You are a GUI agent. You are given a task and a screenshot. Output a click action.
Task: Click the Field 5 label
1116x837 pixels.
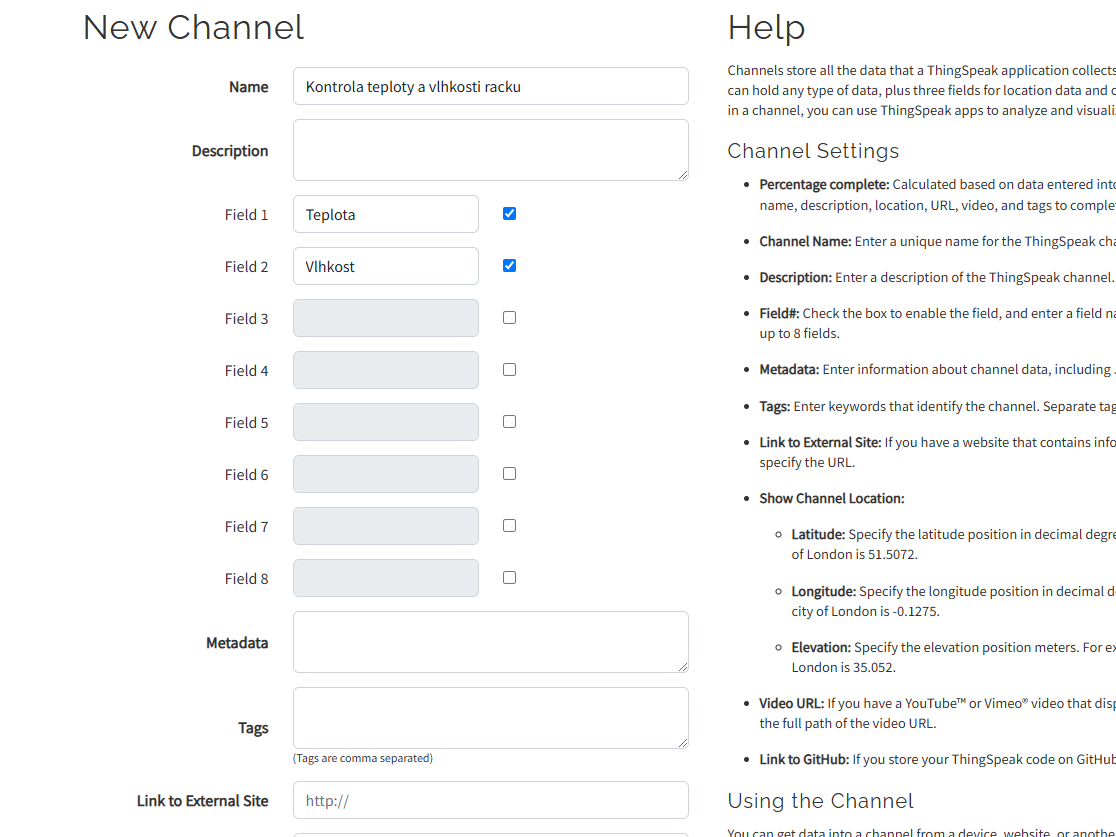[246, 423]
